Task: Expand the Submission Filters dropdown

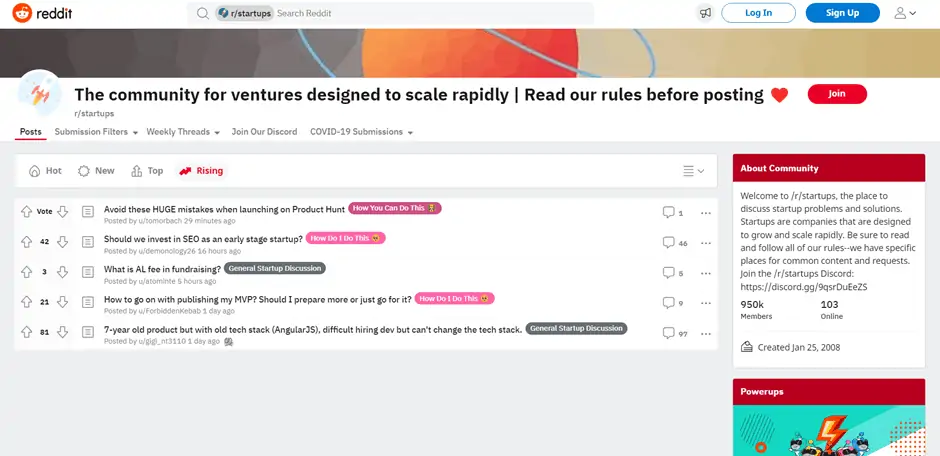Action: click(x=97, y=132)
